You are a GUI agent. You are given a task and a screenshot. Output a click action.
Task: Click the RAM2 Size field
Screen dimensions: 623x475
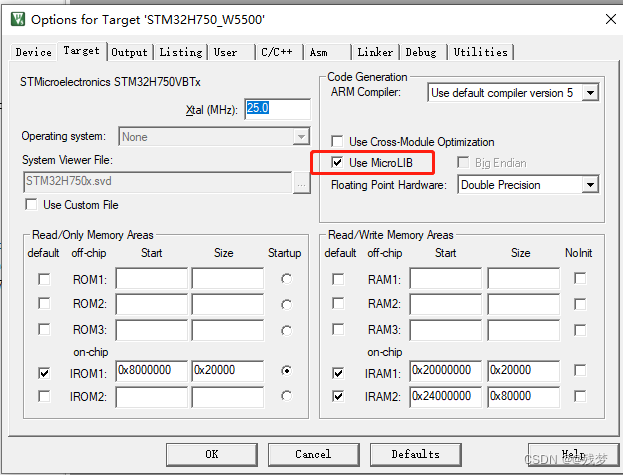pos(524,304)
